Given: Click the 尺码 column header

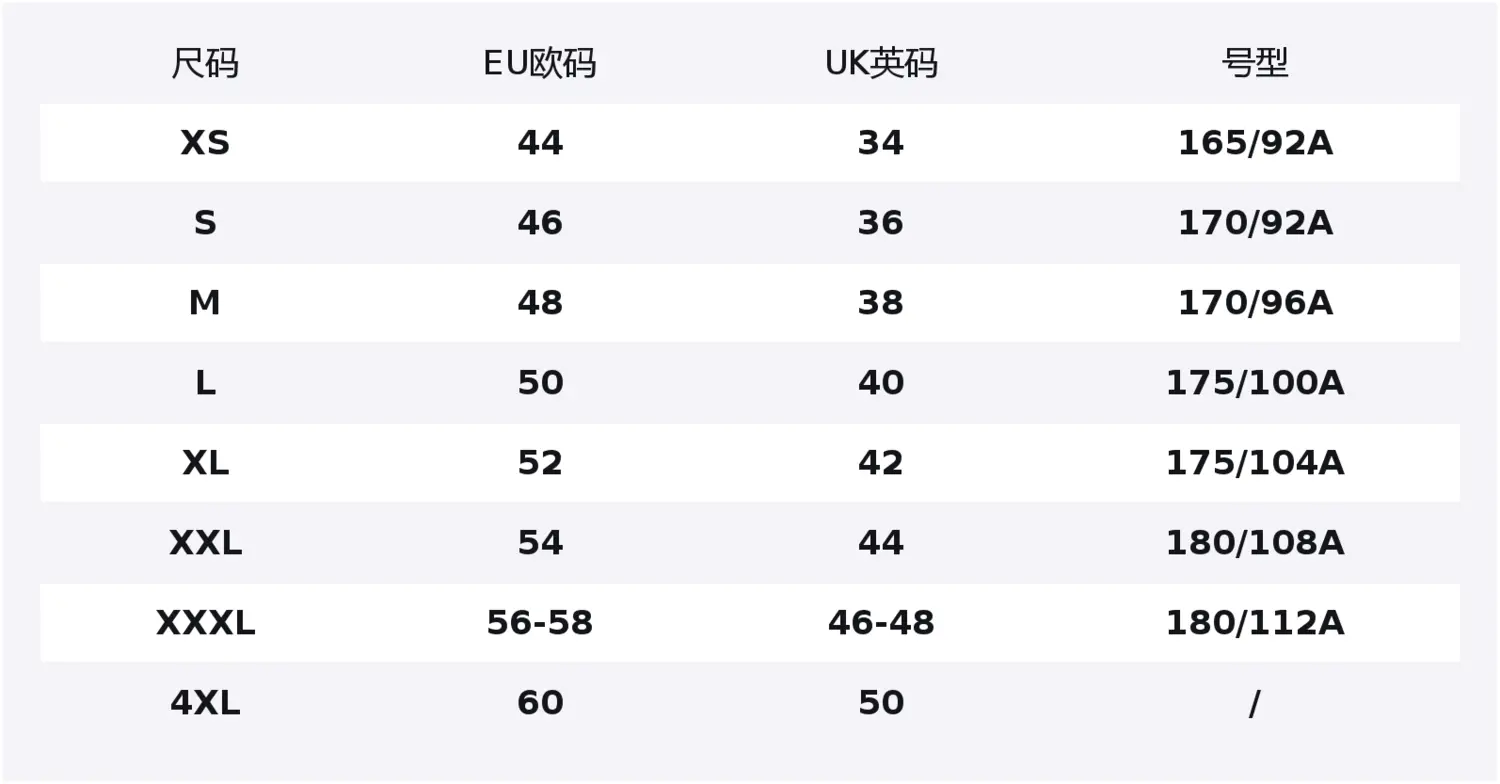Looking at the screenshot, I should click(205, 63).
